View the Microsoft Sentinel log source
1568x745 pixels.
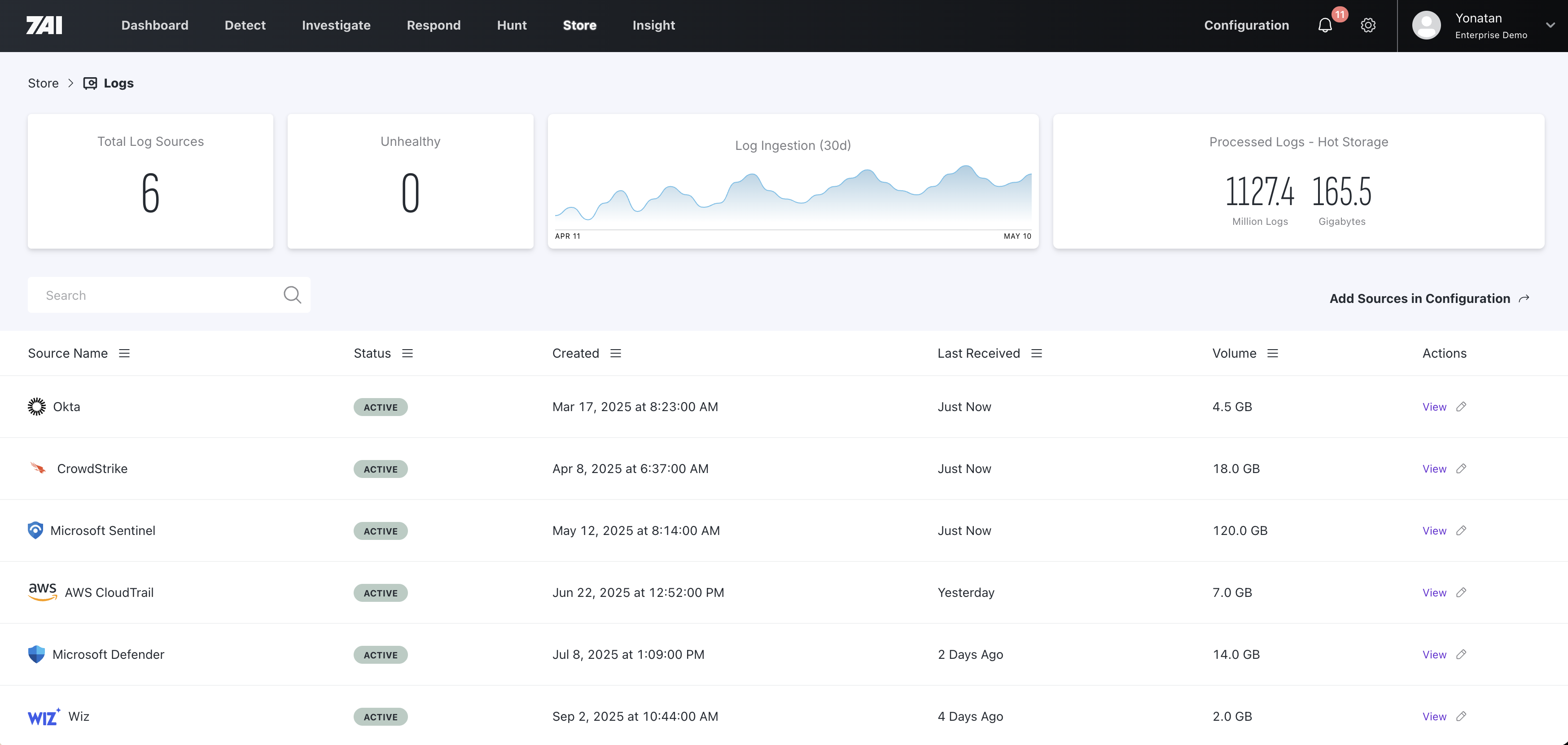(1434, 531)
